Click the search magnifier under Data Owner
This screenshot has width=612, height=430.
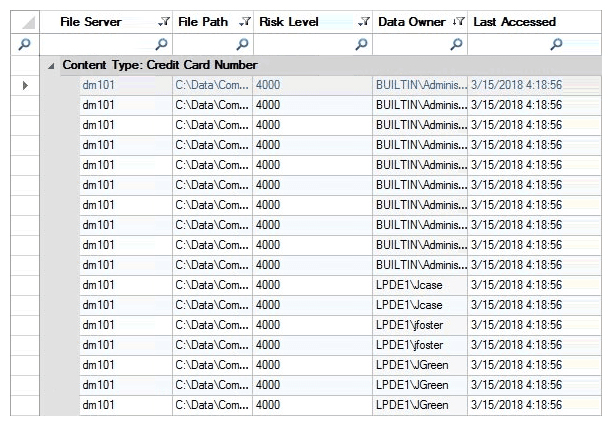(x=456, y=44)
